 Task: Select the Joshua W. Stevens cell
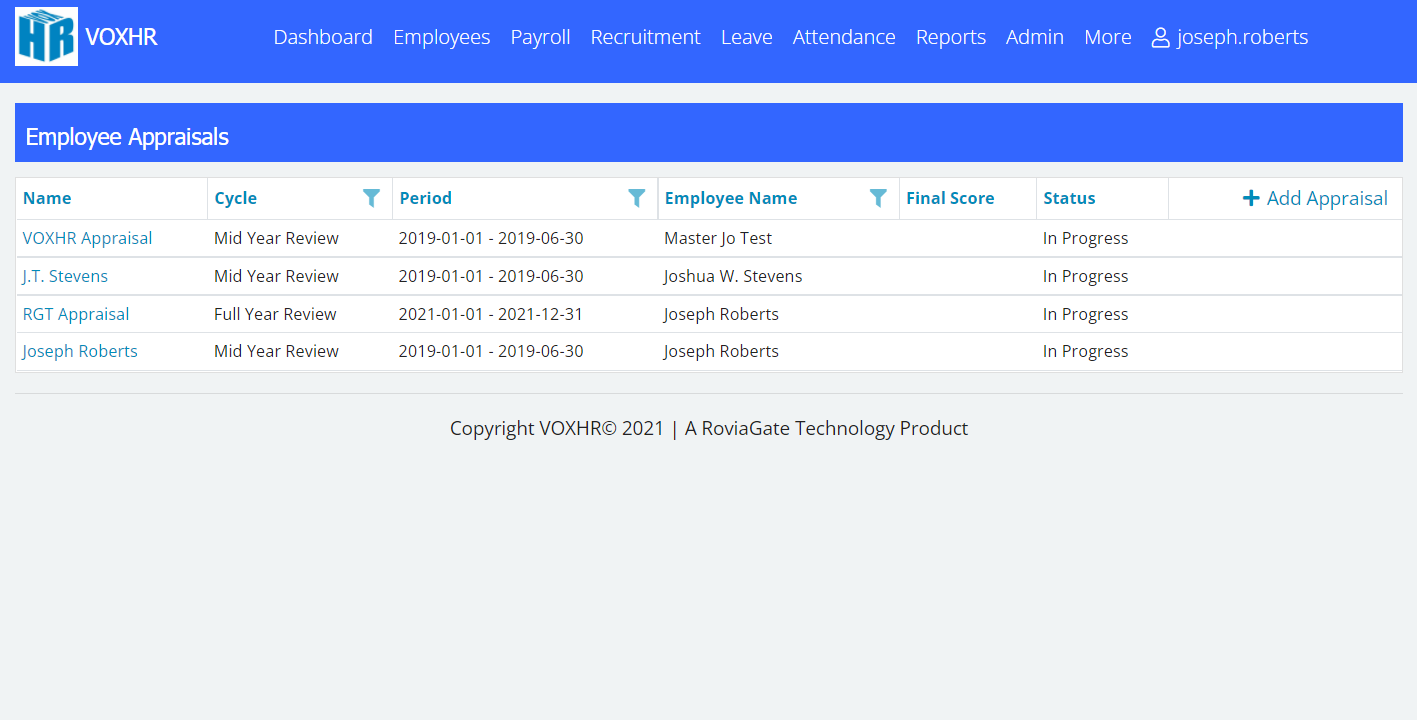click(733, 276)
